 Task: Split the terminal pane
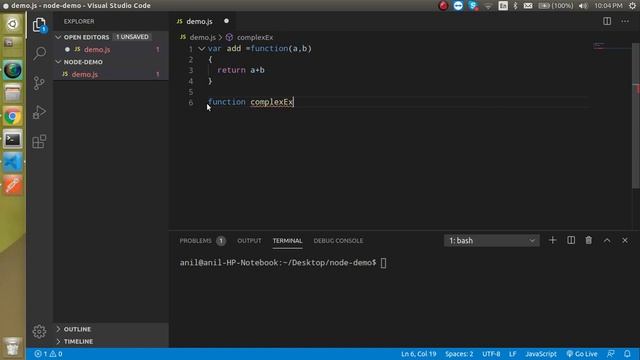point(571,240)
